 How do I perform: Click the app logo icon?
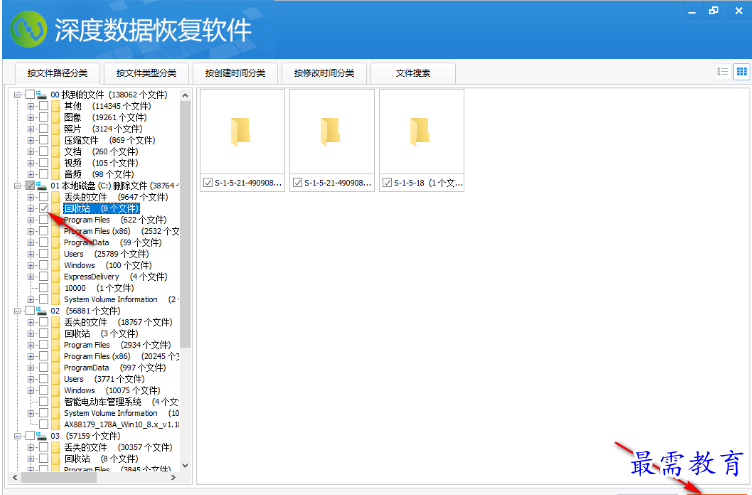tap(29, 29)
